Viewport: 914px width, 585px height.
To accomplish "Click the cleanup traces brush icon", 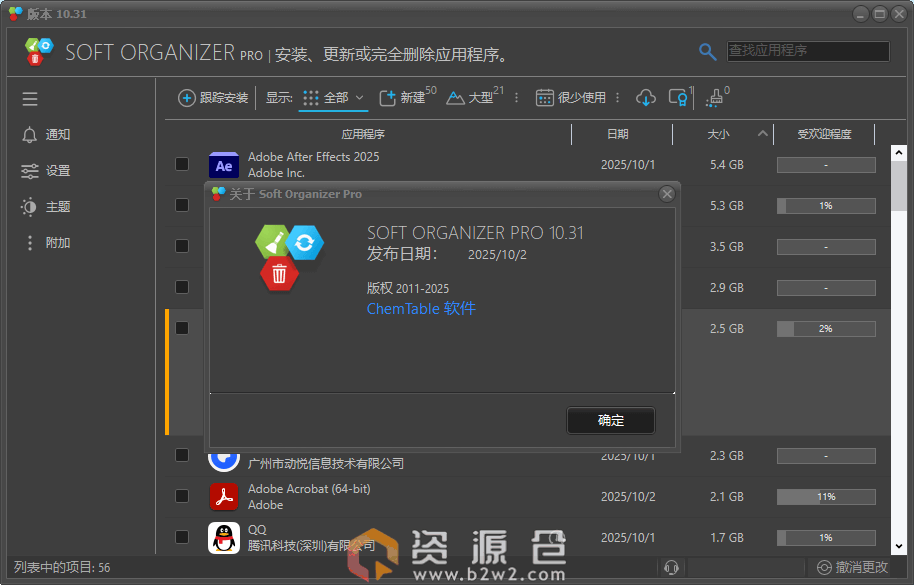I will coord(714,98).
